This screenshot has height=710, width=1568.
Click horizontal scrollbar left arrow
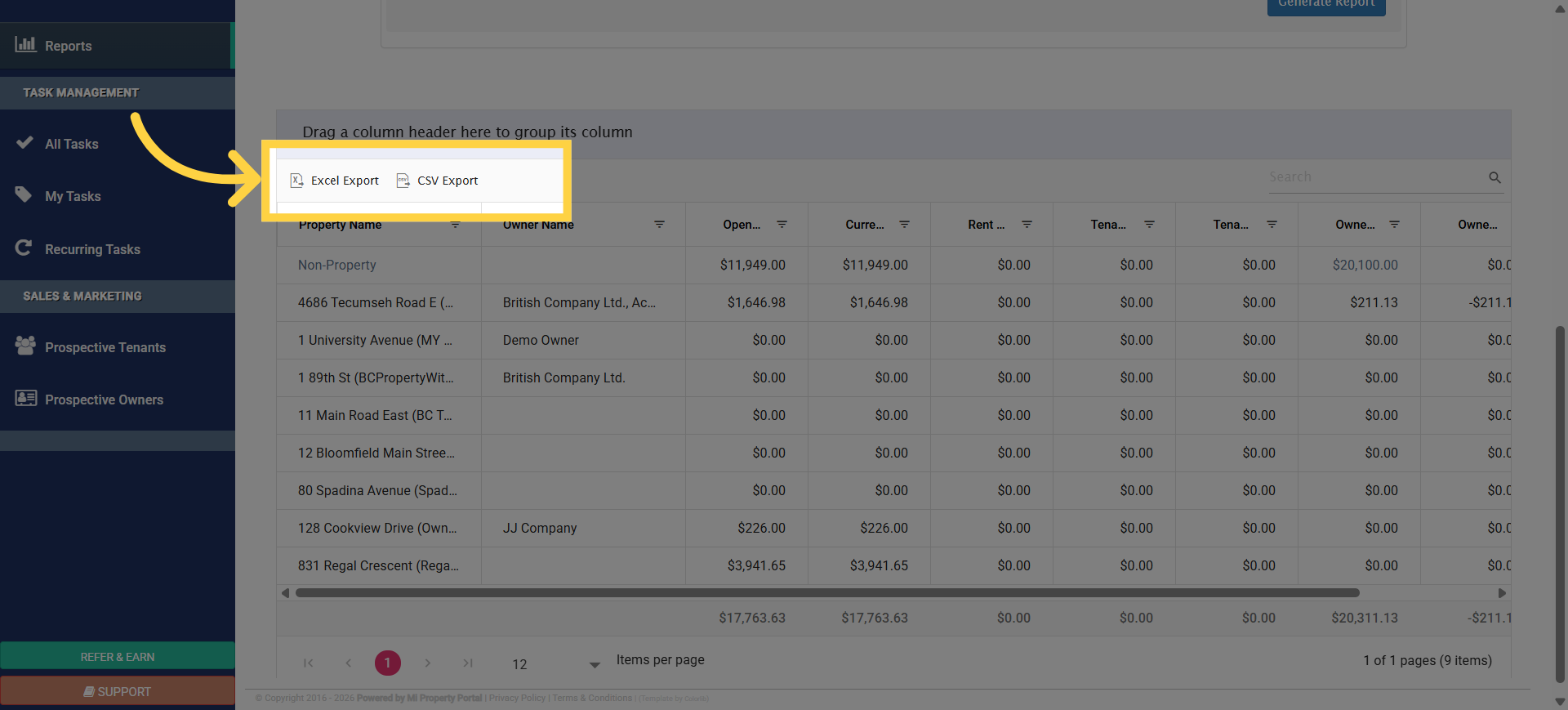pos(285,593)
